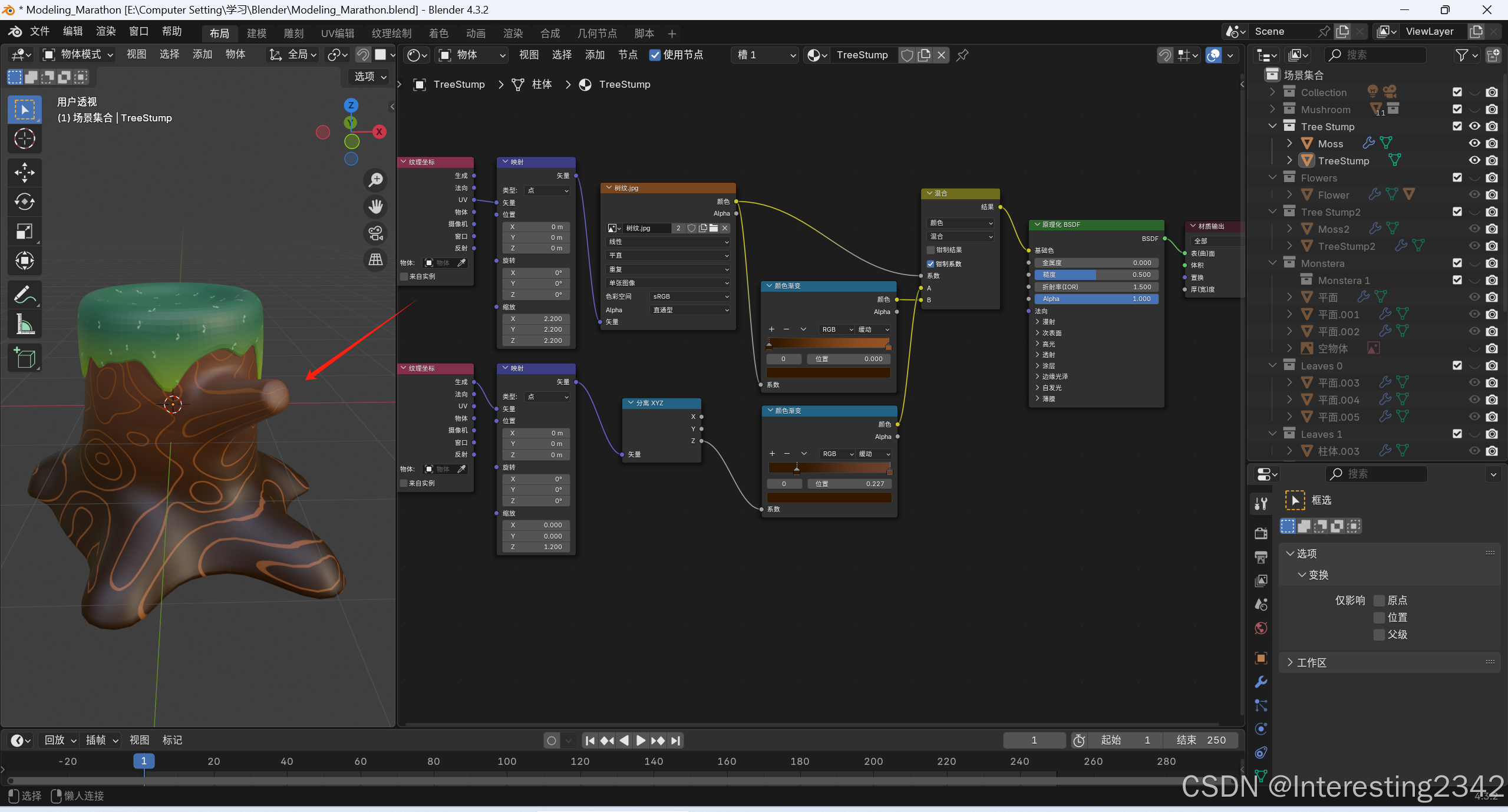Switch to the 建模 workspace tab
This screenshot has height=812, width=1508.
pyautogui.click(x=256, y=33)
